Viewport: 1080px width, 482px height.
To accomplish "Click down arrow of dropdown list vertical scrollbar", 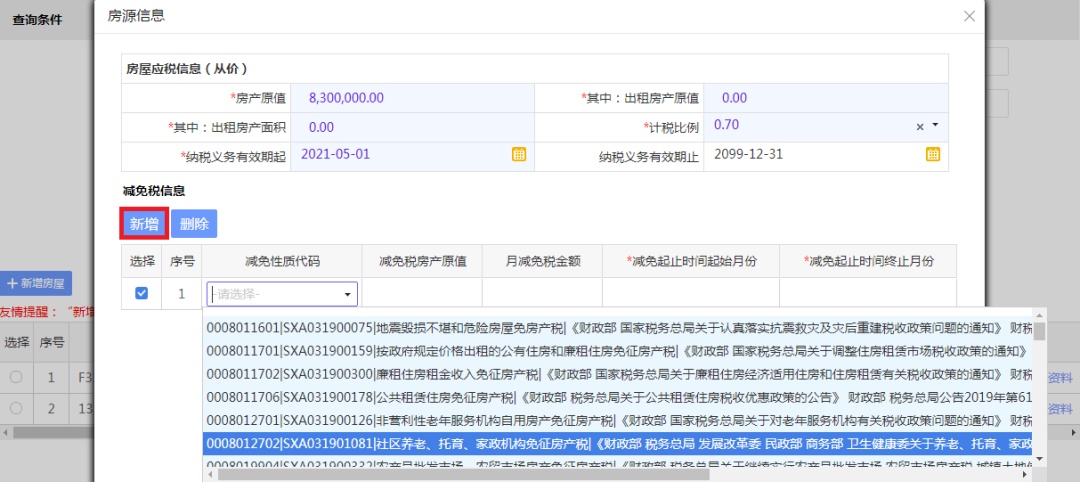I will click(1039, 459).
